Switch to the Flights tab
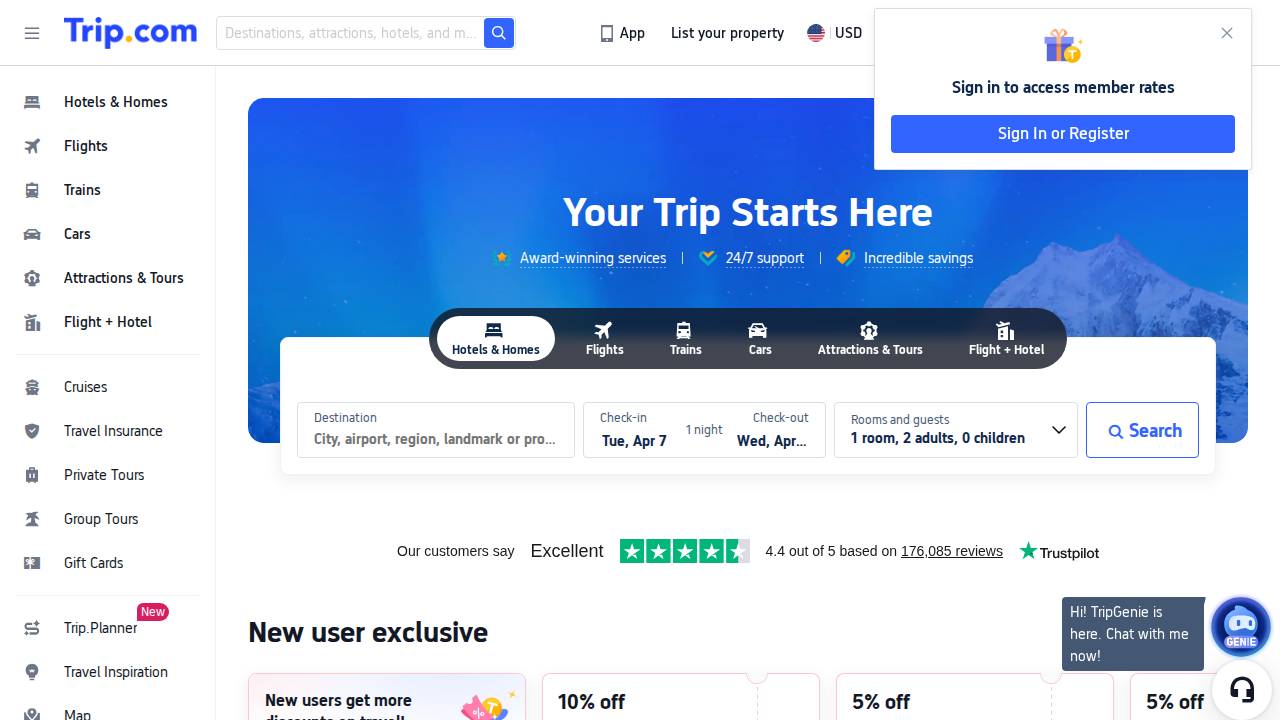1280x720 pixels. click(x=604, y=338)
